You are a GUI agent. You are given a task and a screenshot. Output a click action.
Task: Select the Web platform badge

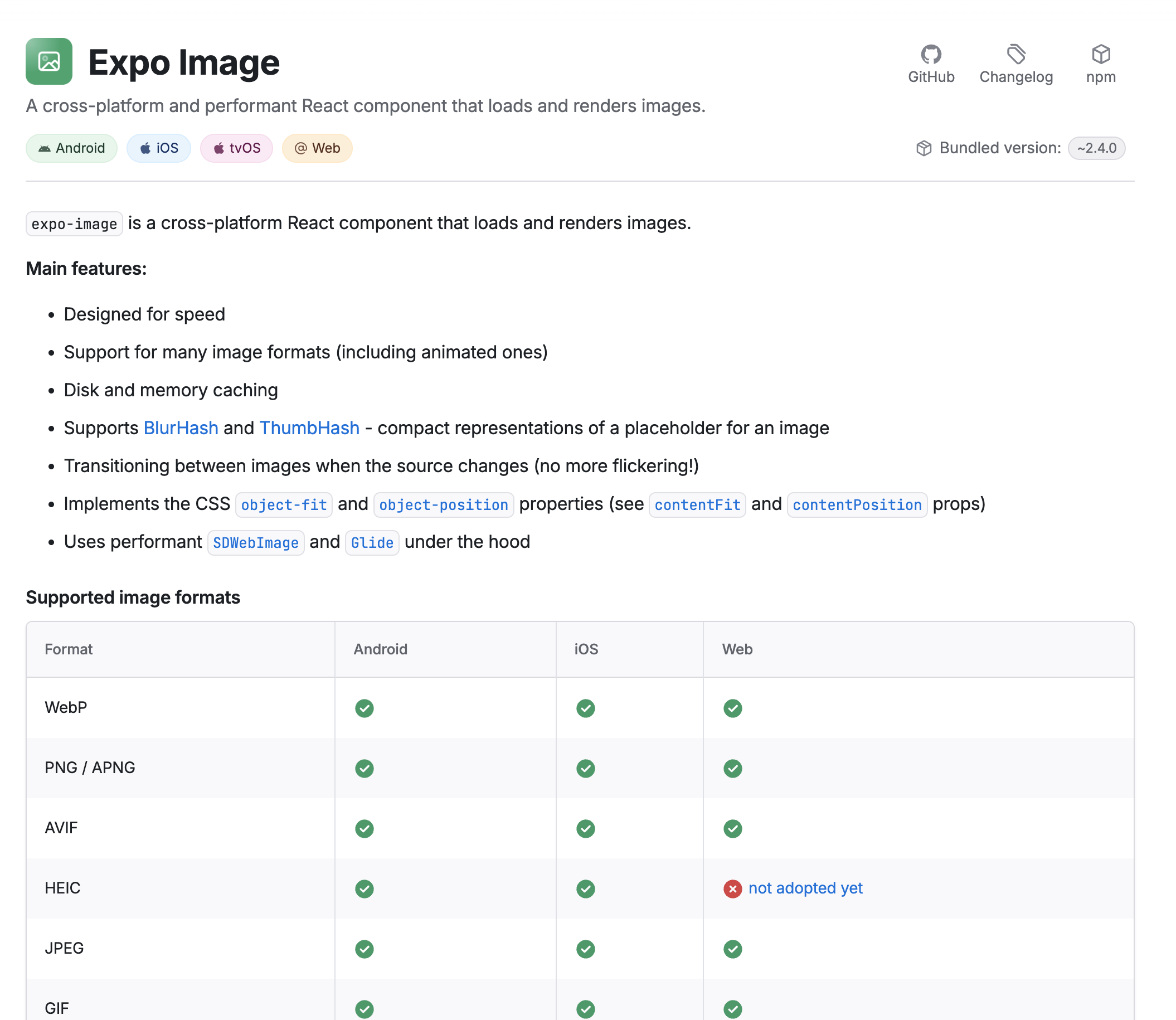pyautogui.click(x=317, y=148)
